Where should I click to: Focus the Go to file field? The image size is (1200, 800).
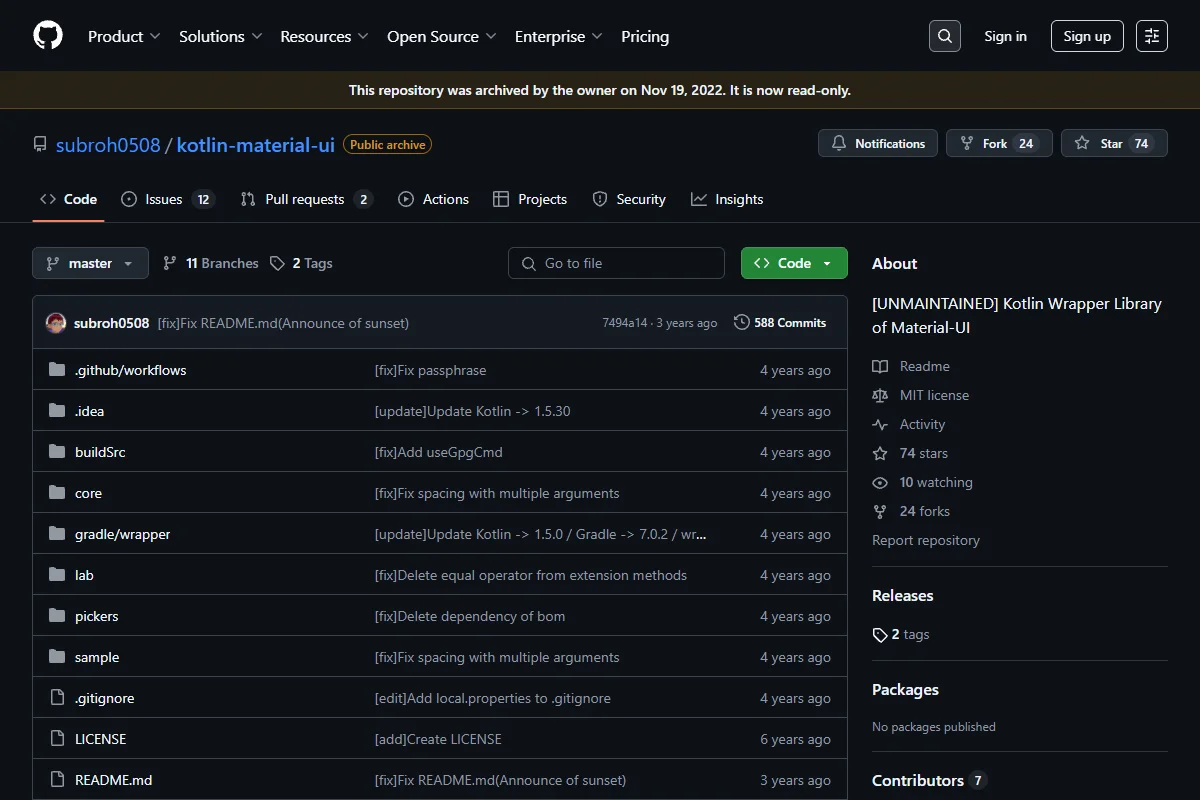pyautogui.click(x=616, y=263)
